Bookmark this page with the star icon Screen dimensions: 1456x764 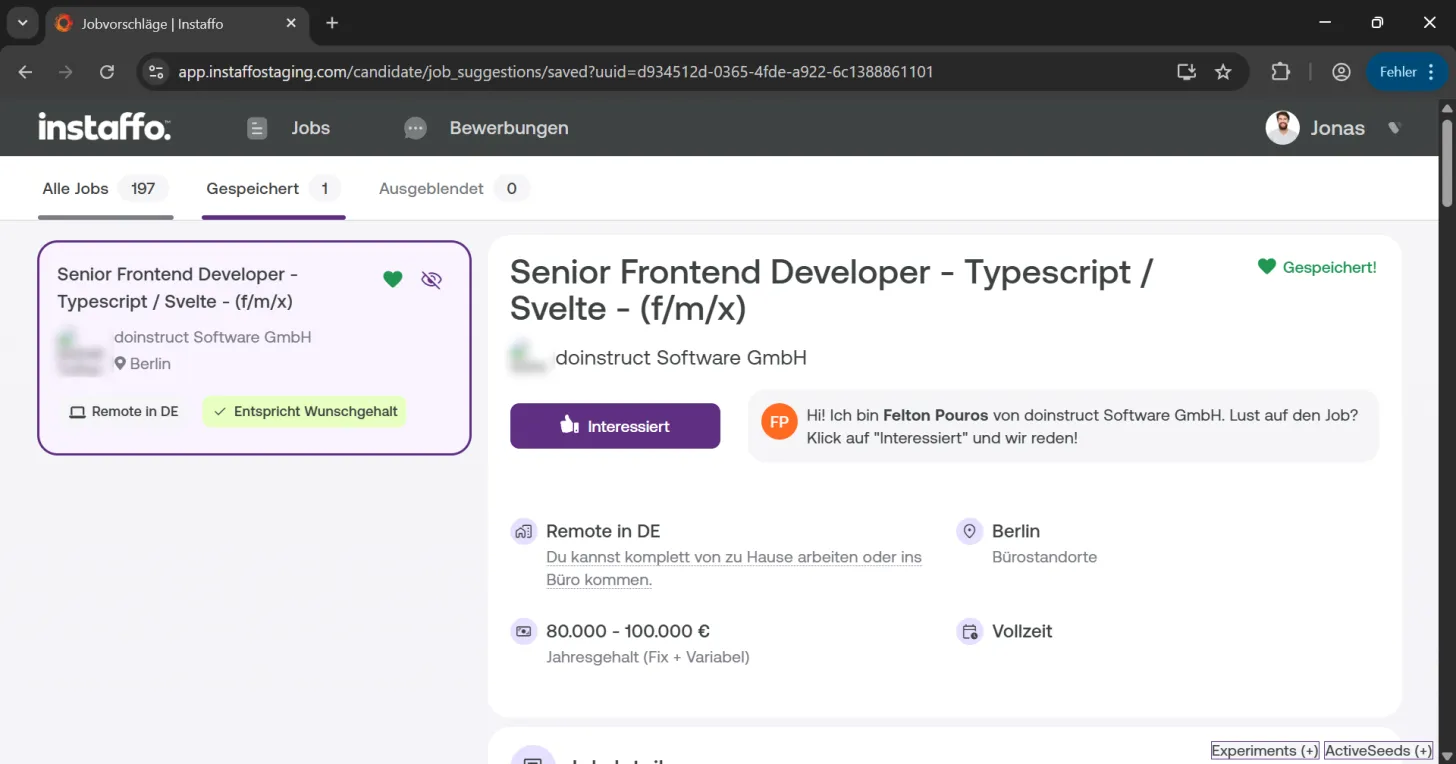pos(1223,72)
